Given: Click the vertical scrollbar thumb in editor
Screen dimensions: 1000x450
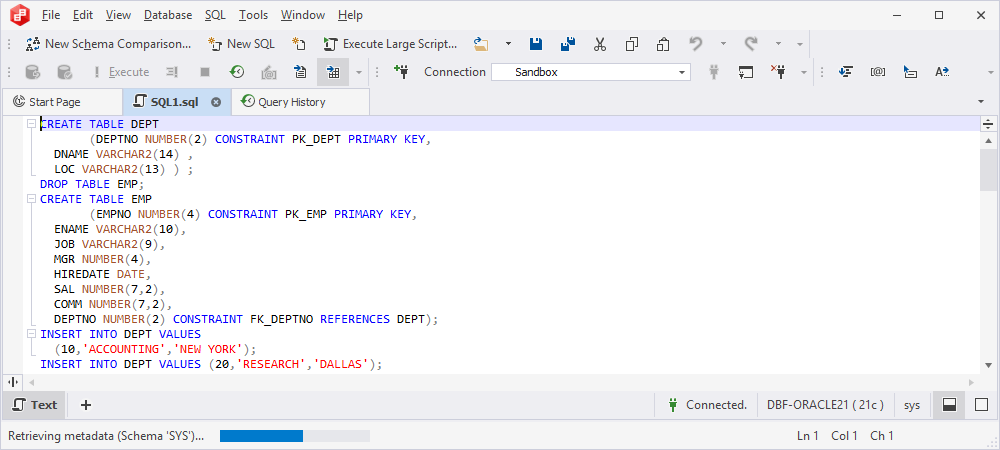Looking at the screenshot, I should 988,169.
